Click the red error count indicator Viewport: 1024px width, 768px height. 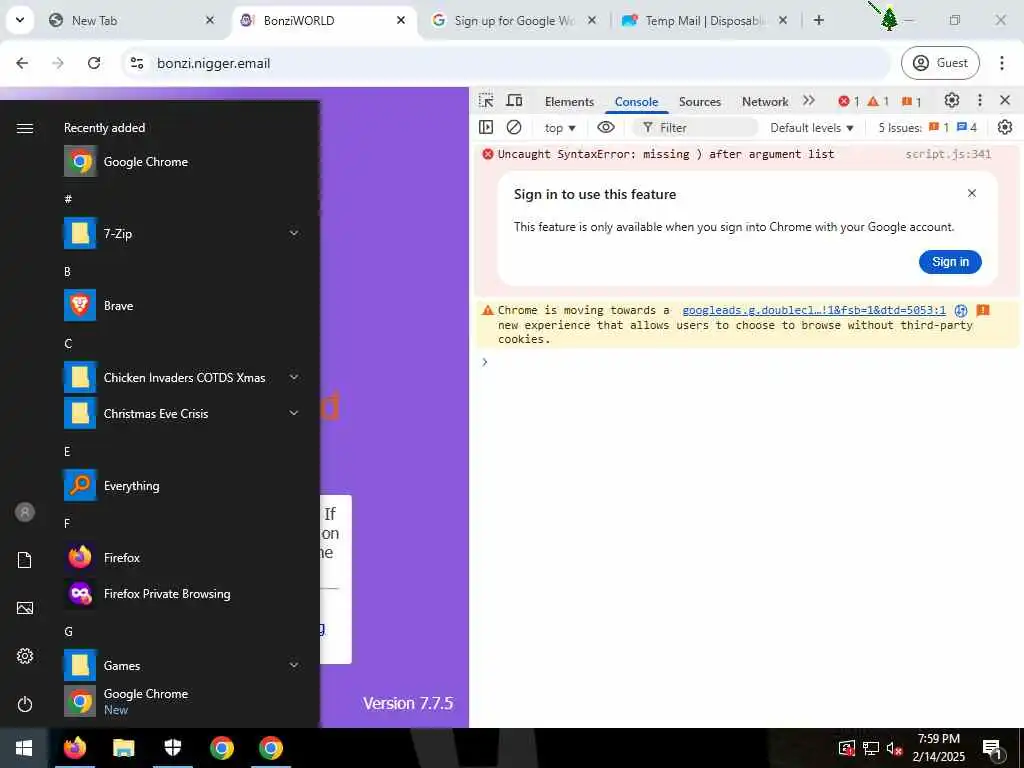849,101
